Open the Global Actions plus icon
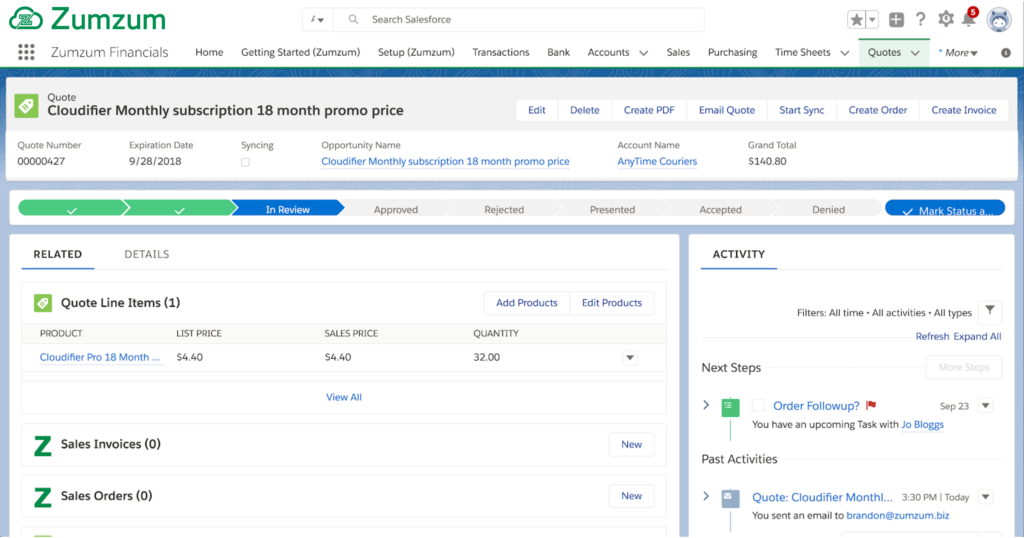Image resolution: width=1024 pixels, height=538 pixels. pos(897,20)
